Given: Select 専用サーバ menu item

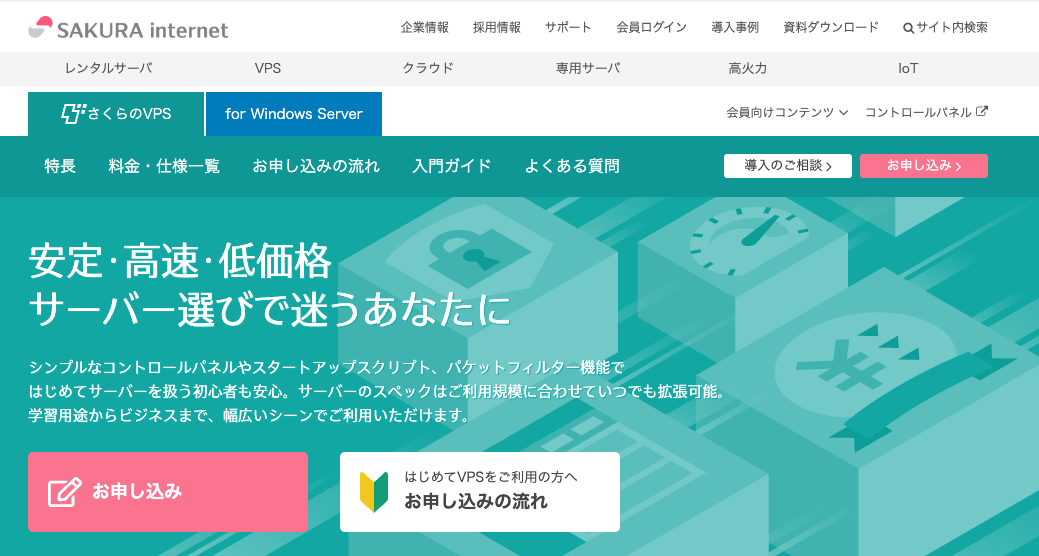Looking at the screenshot, I should coord(588,68).
